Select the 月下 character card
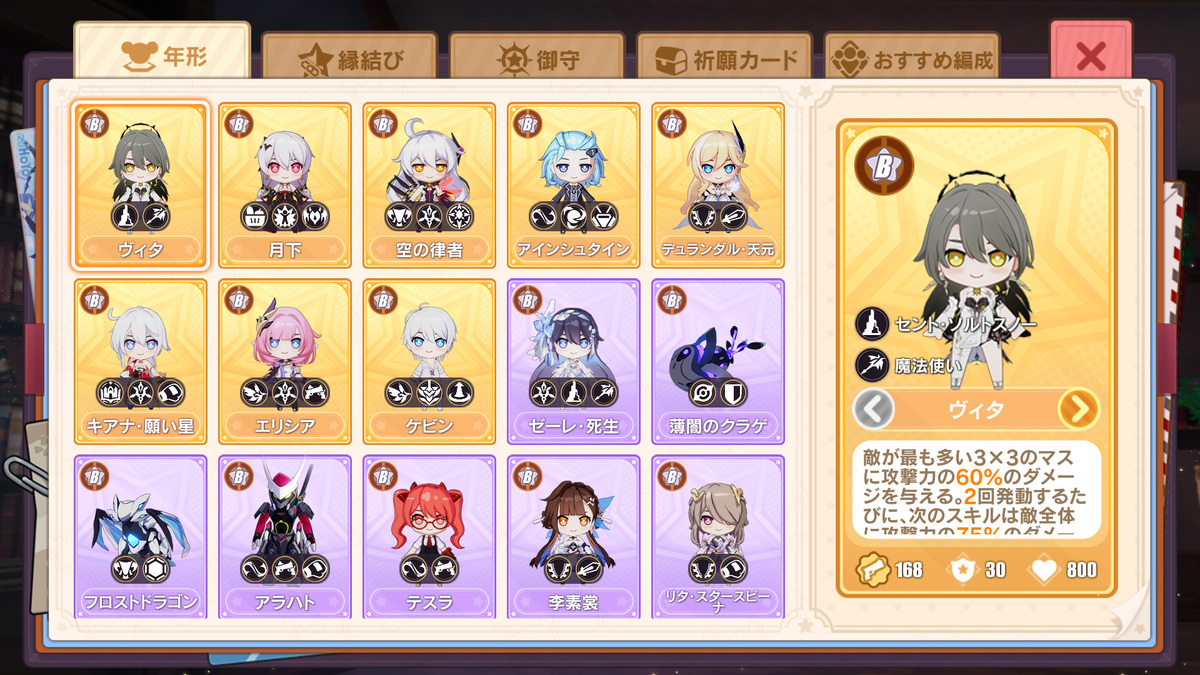This screenshot has height=675, width=1200. (284, 185)
